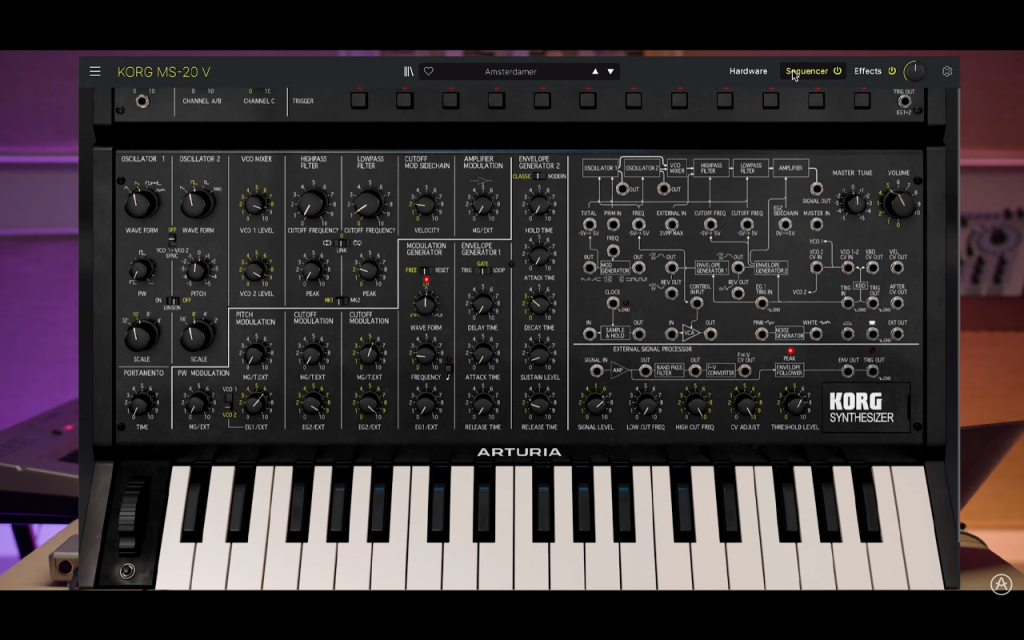Load the next preset with down arrow

(611, 71)
